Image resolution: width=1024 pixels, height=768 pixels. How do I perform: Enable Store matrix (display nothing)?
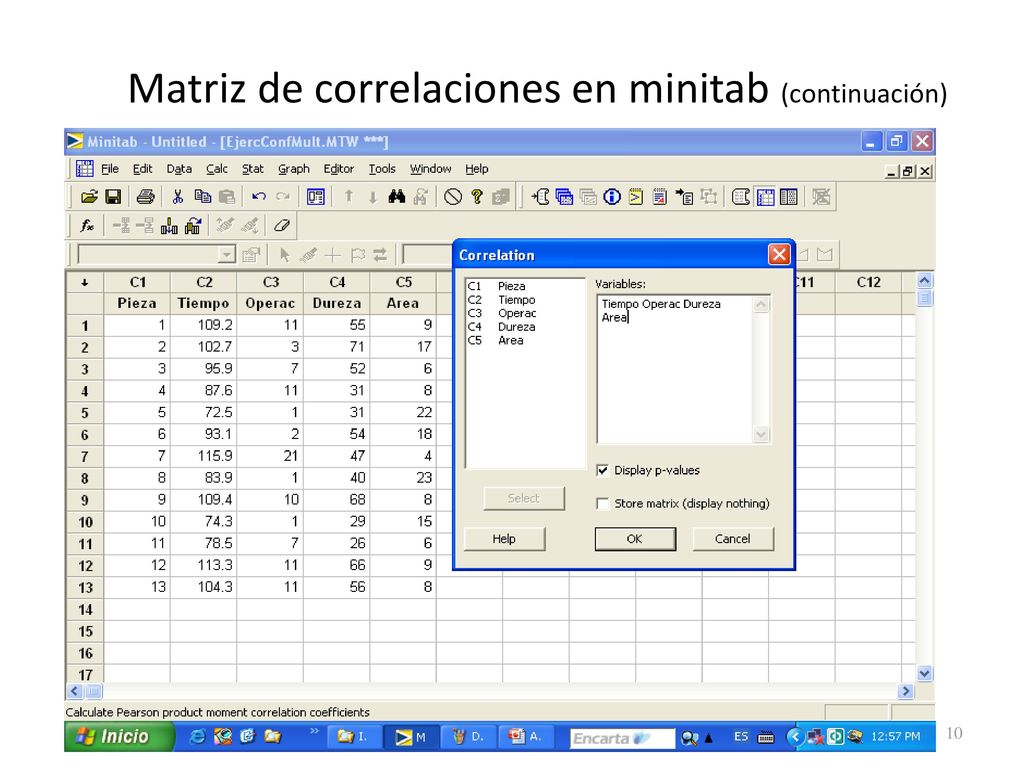tap(603, 504)
